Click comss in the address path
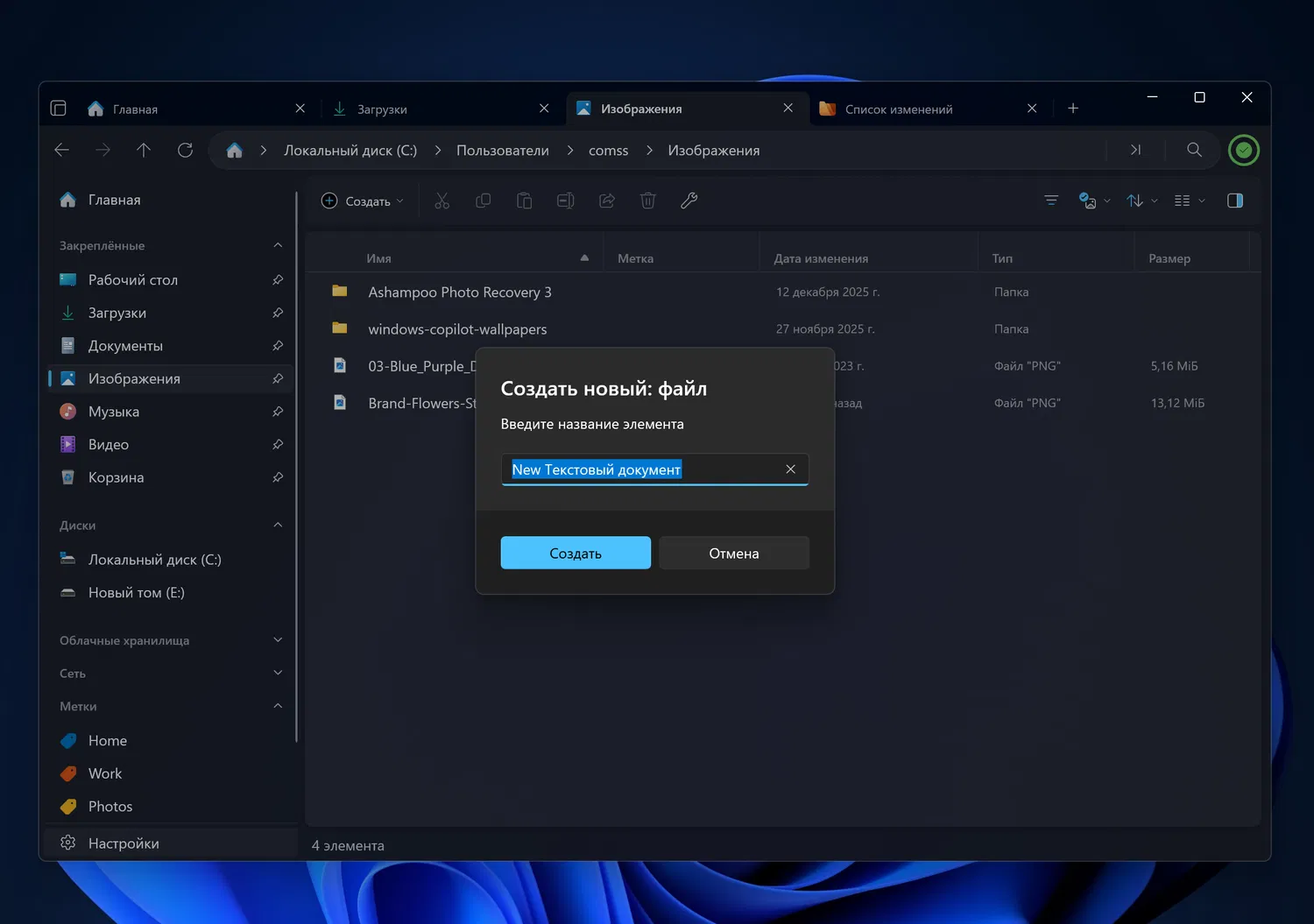The image size is (1314, 924). 609,151
